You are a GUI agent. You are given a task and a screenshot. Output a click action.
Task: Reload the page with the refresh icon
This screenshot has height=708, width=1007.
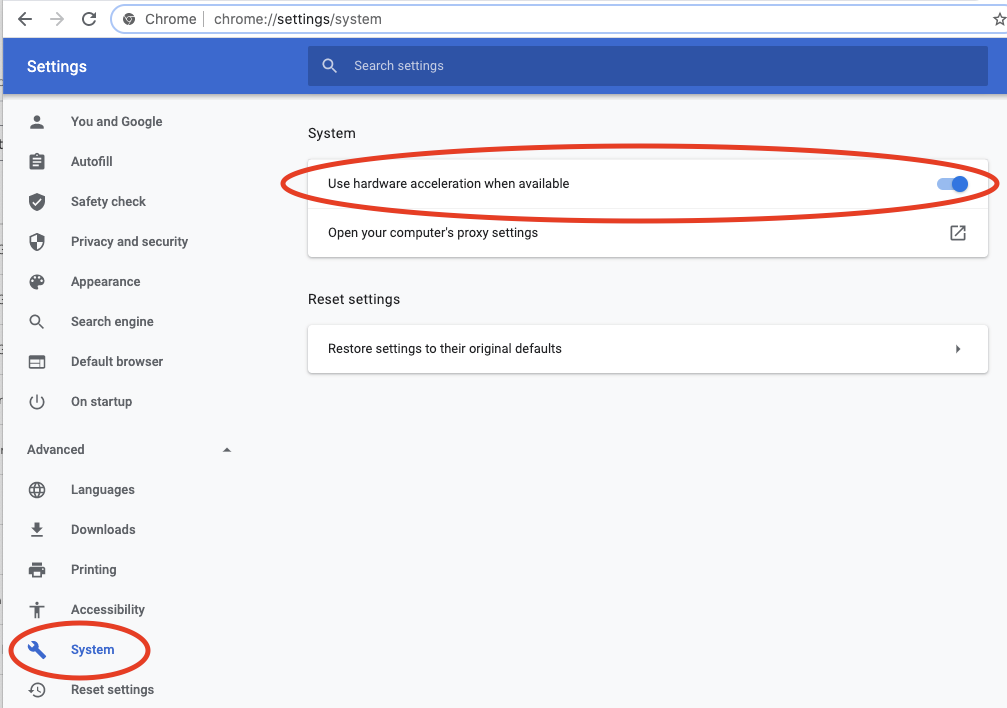[89, 19]
